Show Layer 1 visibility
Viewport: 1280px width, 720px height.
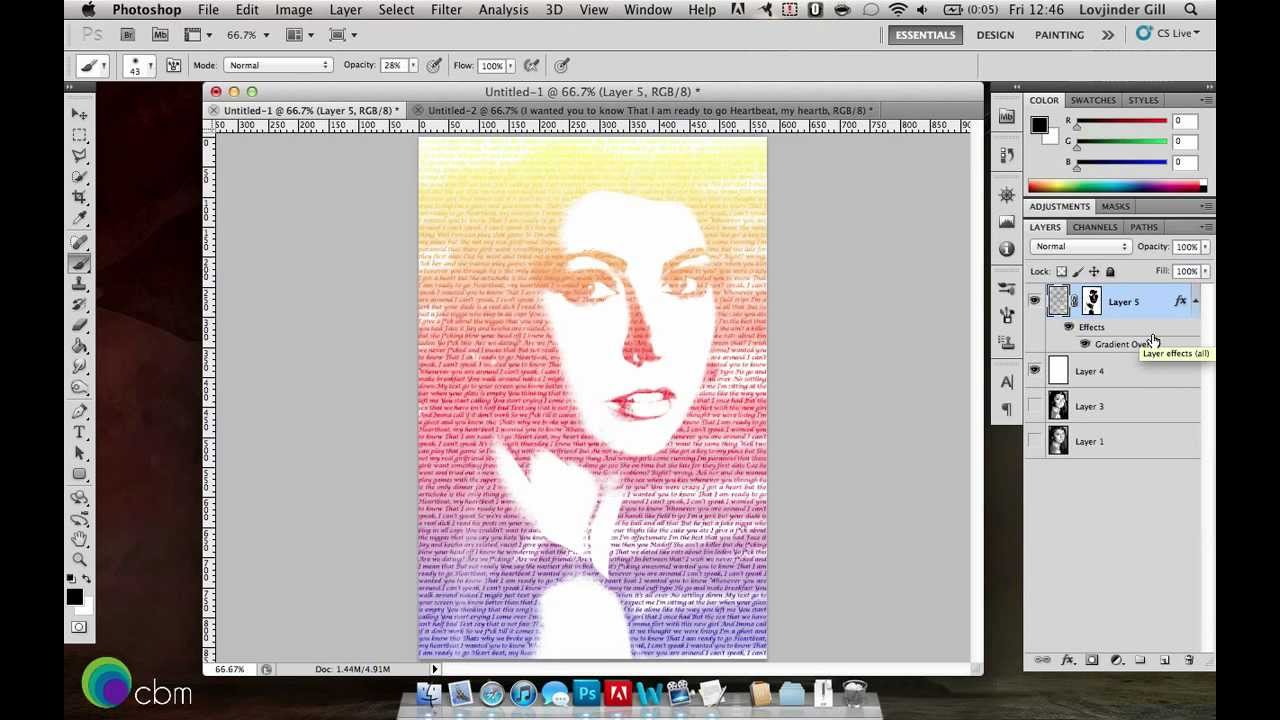point(1034,441)
